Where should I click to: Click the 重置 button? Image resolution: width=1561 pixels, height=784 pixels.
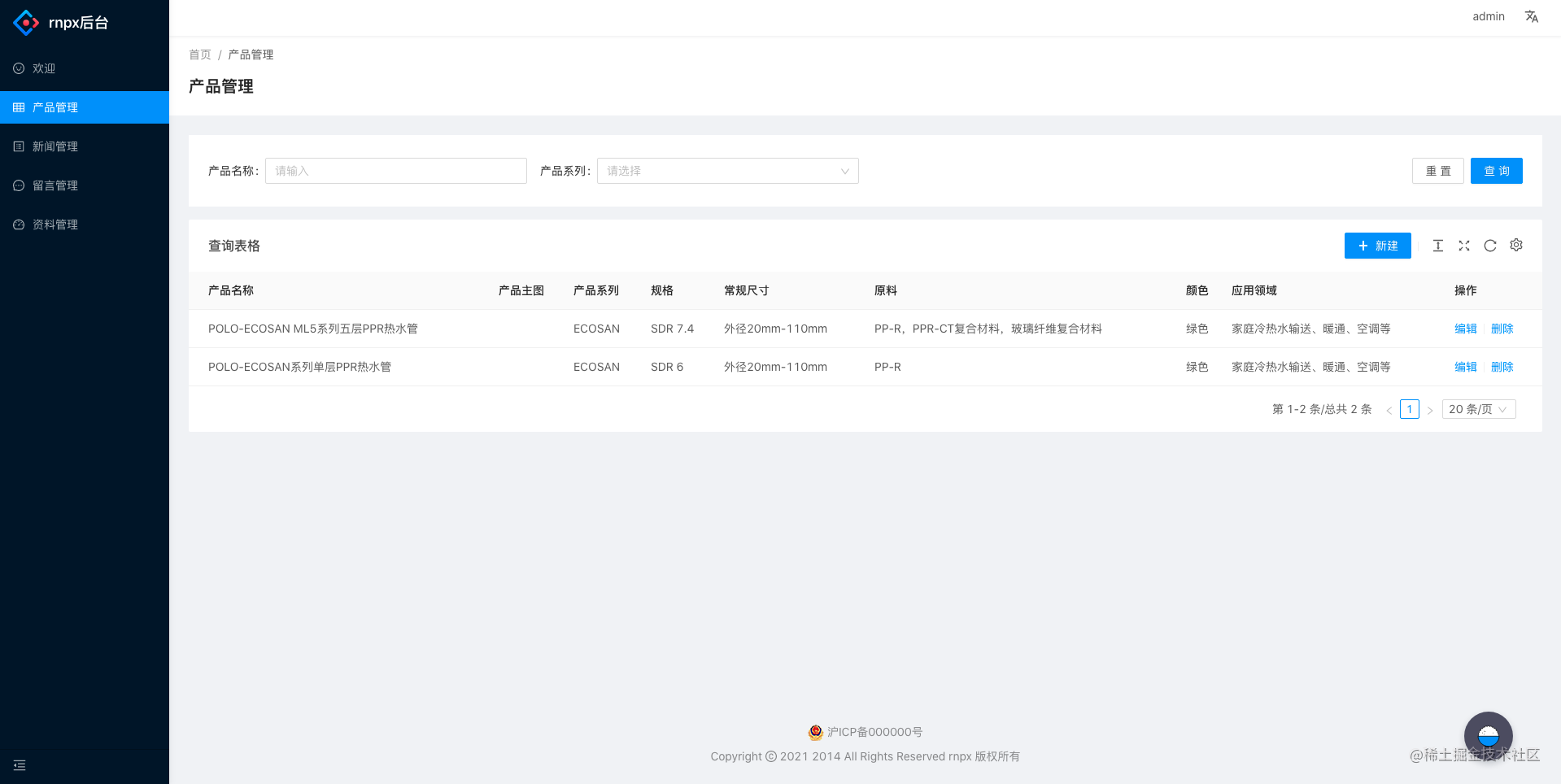tap(1438, 171)
